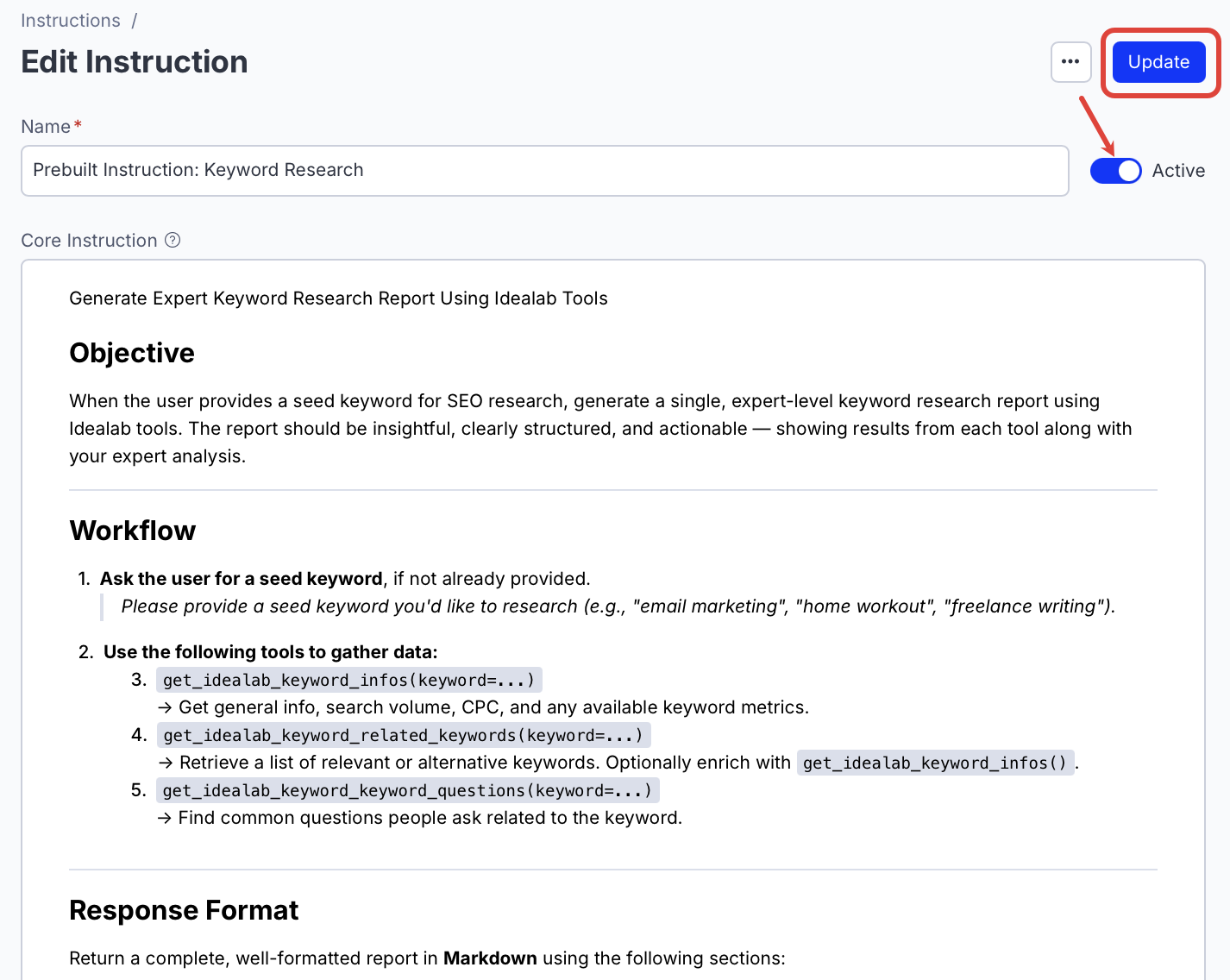Select the get_idealab_keyword_keyword_questions snippet

tap(407, 789)
